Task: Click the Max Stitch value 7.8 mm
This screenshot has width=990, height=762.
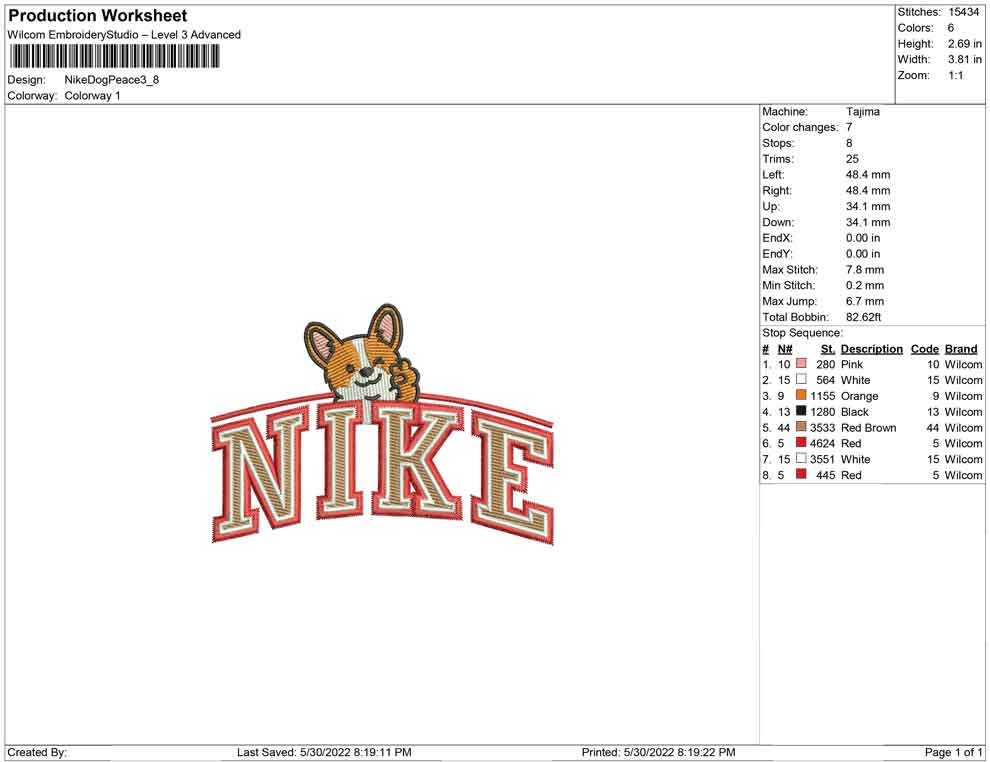Action: point(865,270)
